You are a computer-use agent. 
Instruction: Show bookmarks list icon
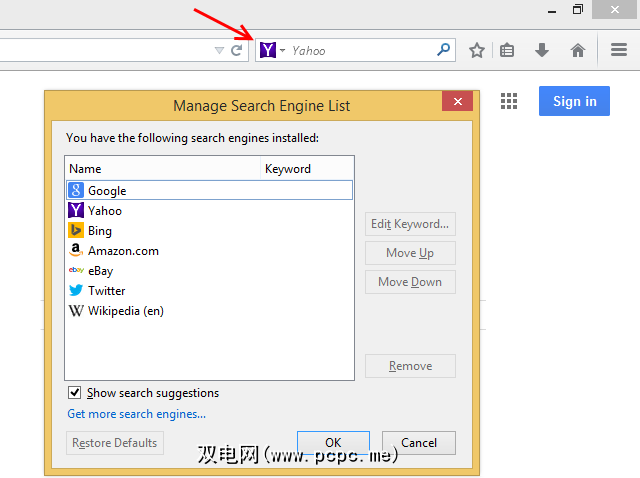[507, 50]
